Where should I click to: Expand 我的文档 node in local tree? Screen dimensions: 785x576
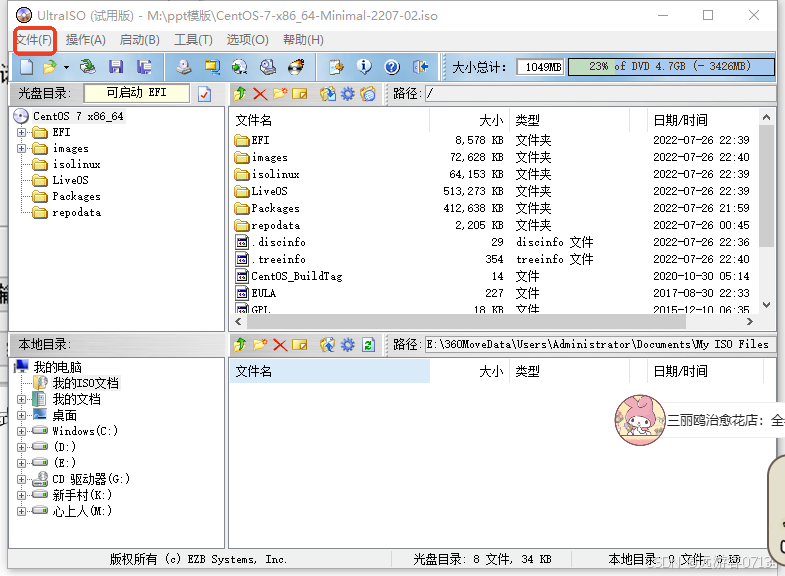21,399
